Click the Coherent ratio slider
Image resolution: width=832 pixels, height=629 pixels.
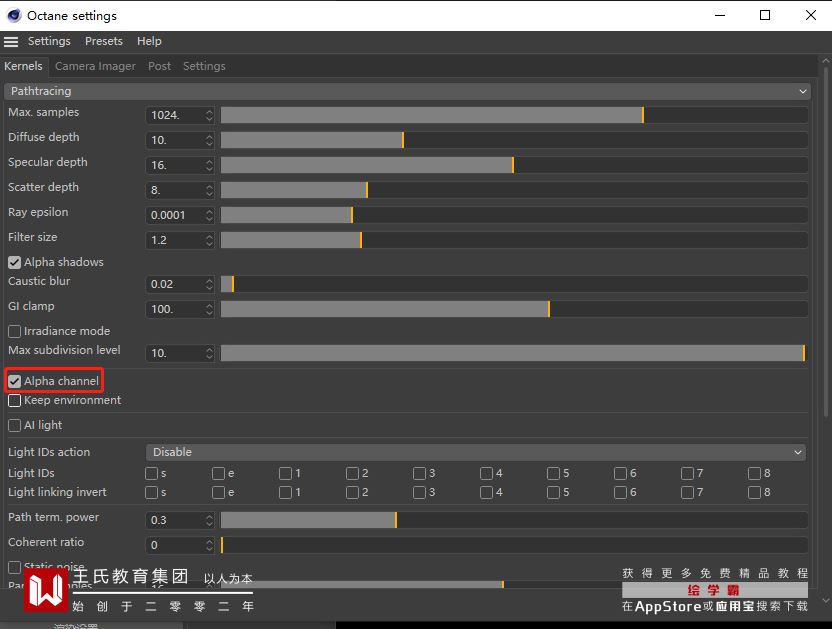[514, 545]
